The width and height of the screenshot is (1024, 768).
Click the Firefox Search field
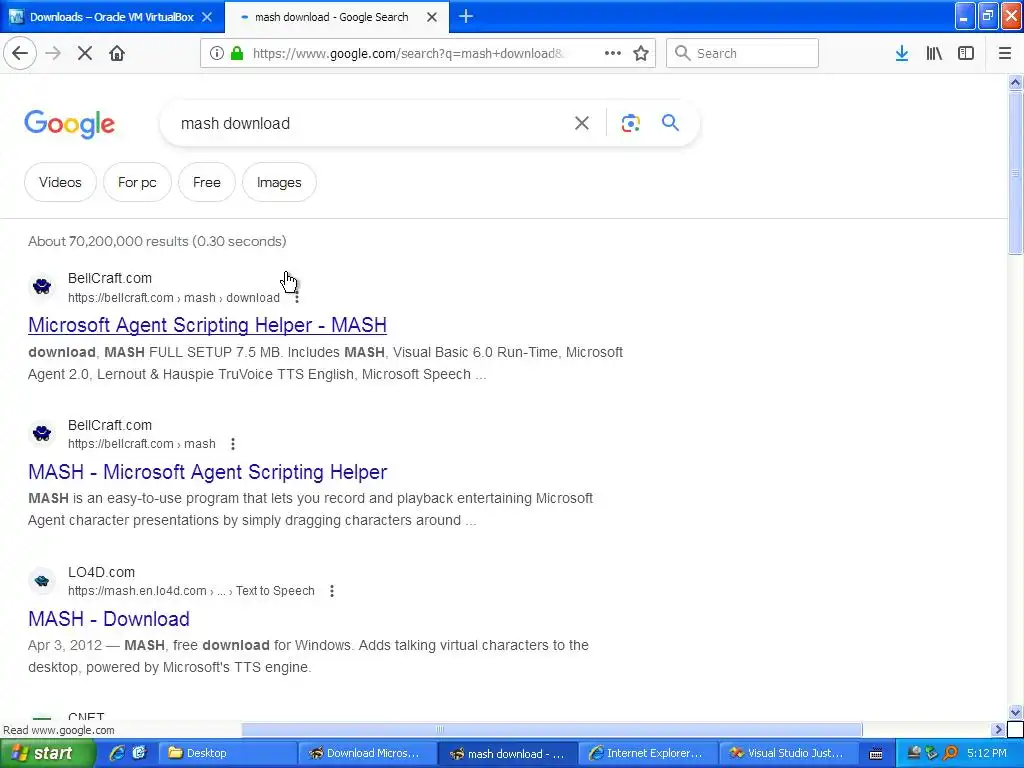(x=743, y=54)
